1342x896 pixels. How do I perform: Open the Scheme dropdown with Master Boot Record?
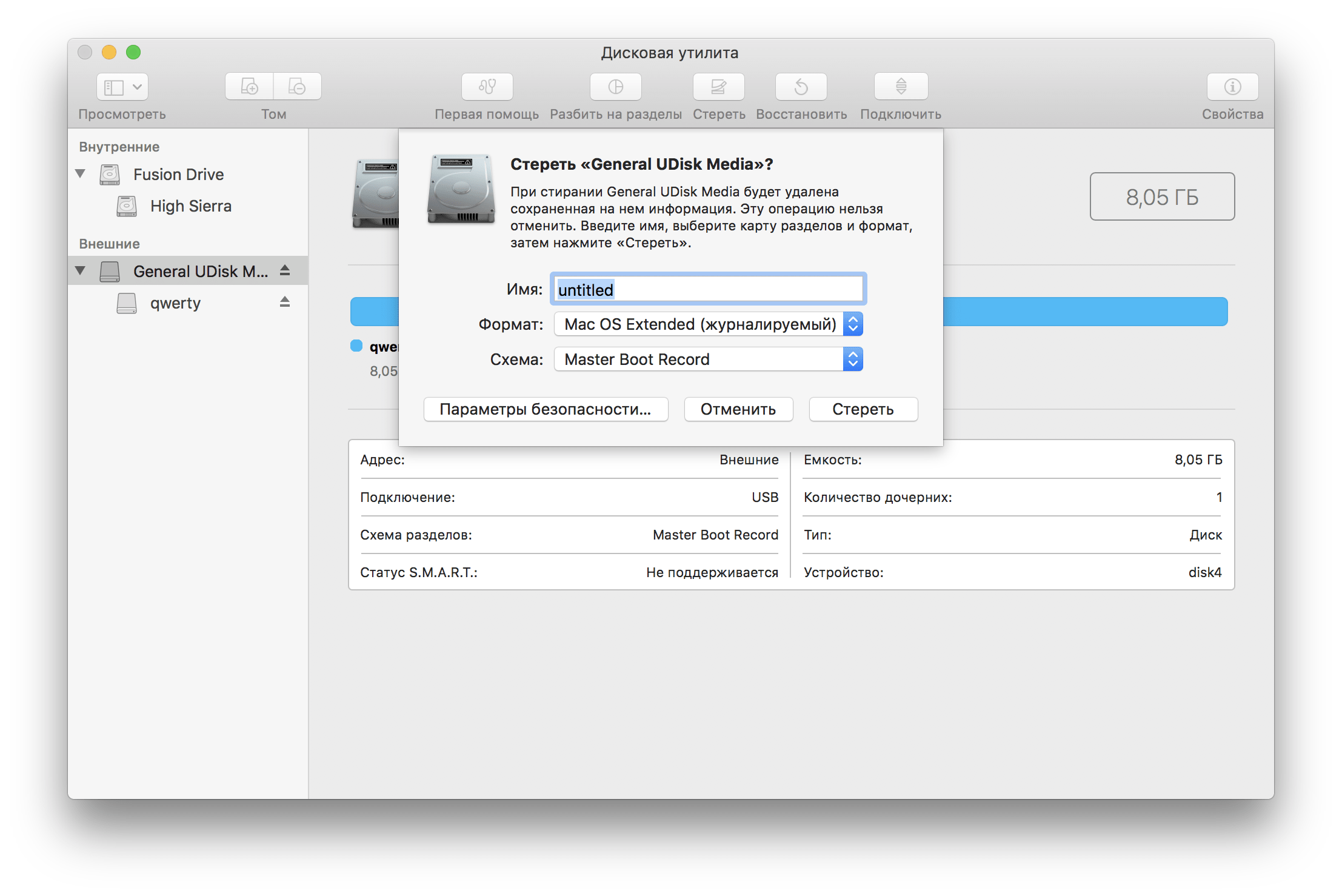[708, 359]
